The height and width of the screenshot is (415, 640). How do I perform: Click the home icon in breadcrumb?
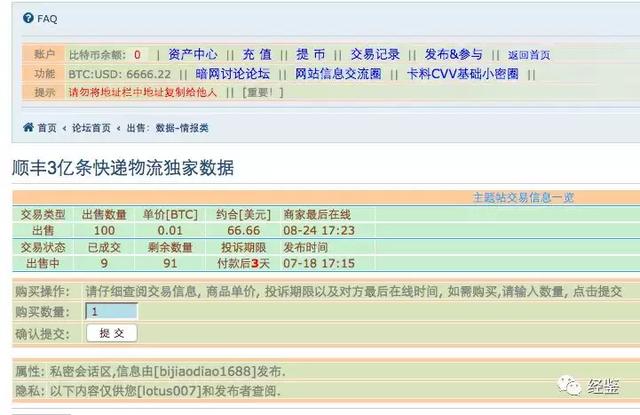tap(28, 127)
